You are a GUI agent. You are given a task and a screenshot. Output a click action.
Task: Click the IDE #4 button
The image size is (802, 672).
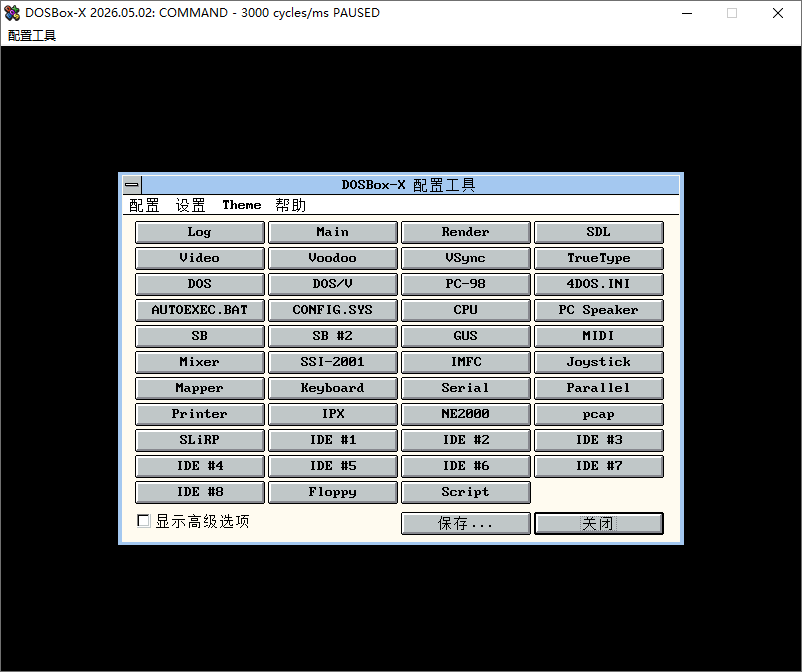(x=200, y=466)
